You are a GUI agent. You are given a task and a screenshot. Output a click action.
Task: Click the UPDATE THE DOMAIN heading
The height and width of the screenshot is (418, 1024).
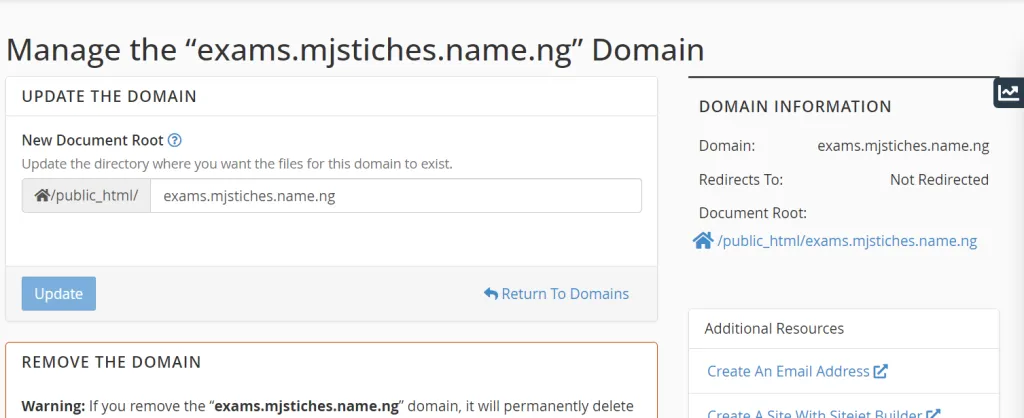(109, 97)
